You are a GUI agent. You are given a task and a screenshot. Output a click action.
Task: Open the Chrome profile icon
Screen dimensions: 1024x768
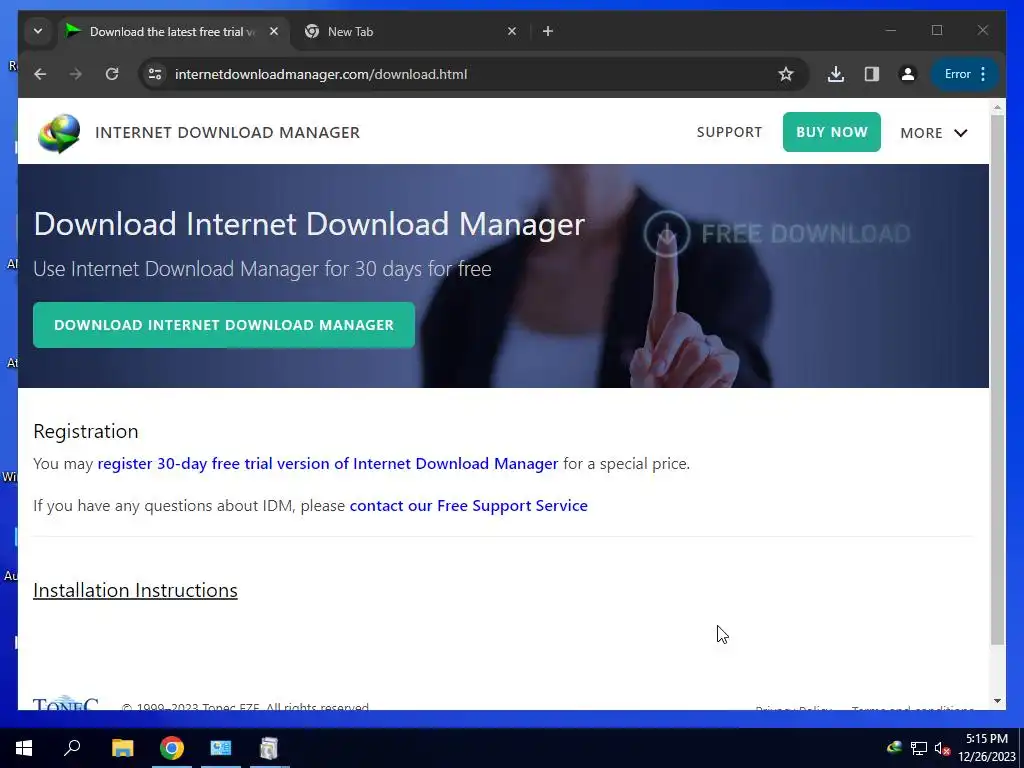(x=908, y=74)
